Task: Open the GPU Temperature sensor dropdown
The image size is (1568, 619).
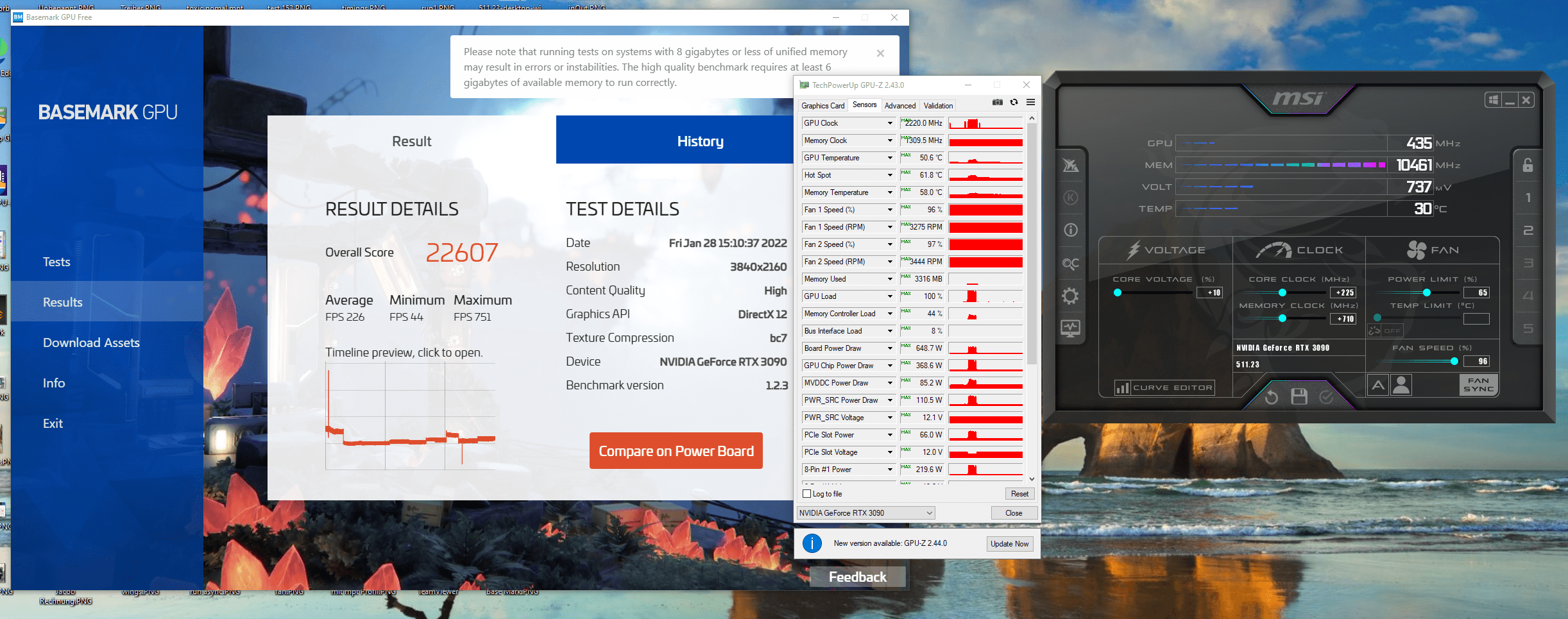Action: [x=890, y=158]
